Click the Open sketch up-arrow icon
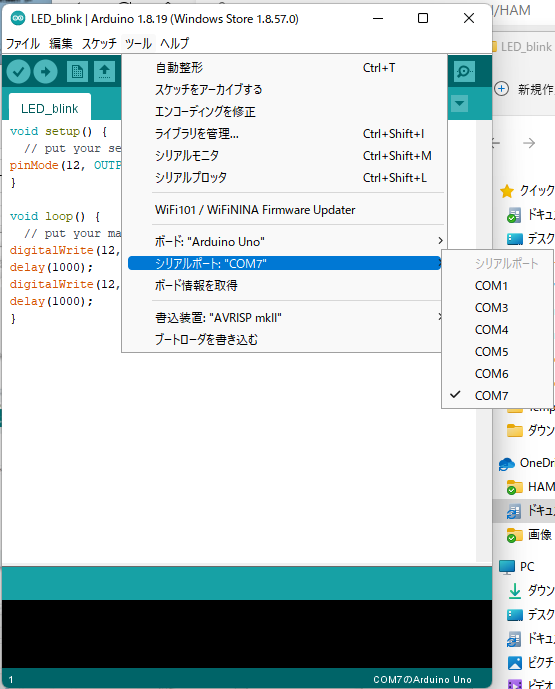 [x=104, y=72]
